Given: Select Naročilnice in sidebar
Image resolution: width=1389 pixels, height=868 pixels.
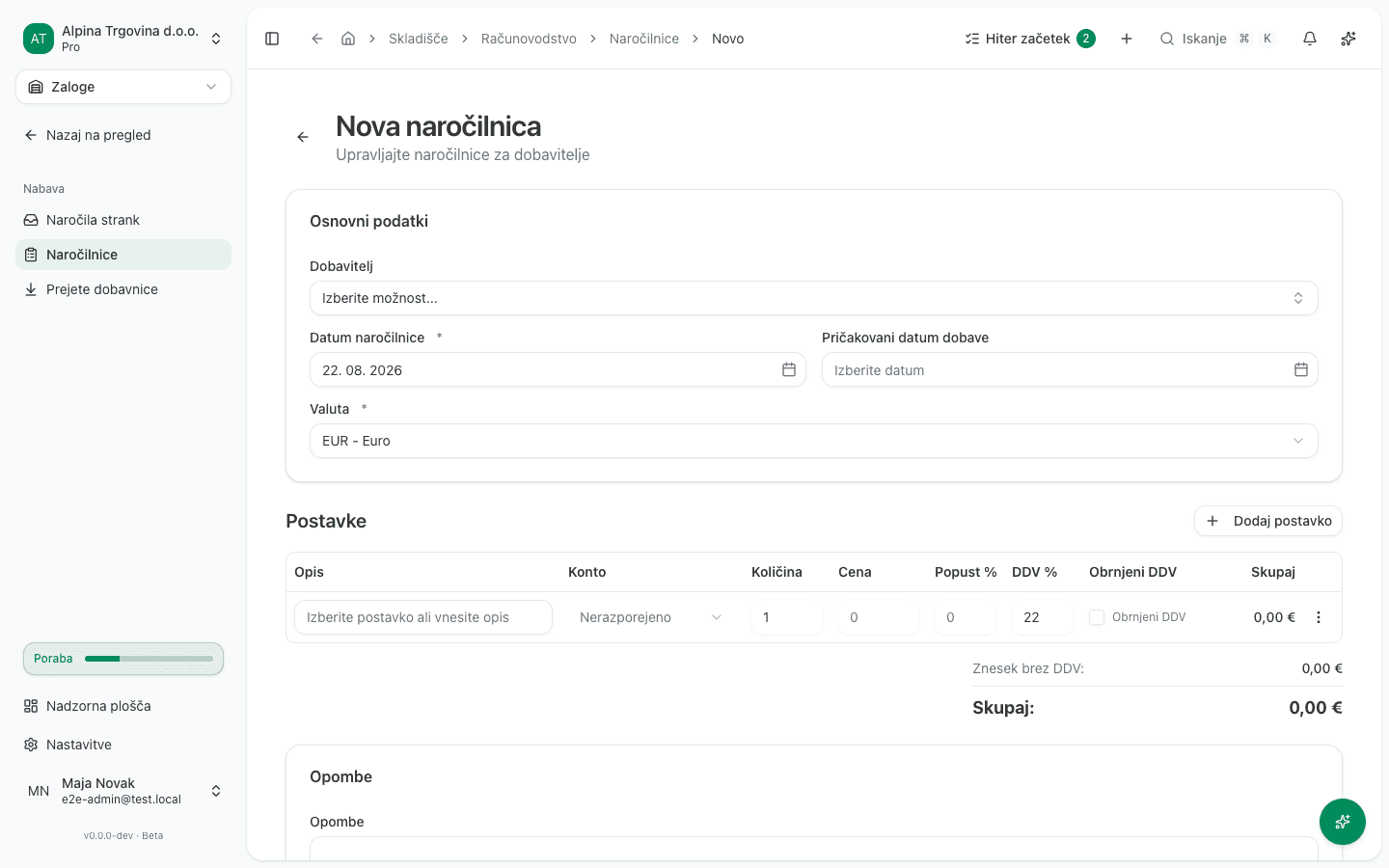Looking at the screenshot, I should 123,255.
